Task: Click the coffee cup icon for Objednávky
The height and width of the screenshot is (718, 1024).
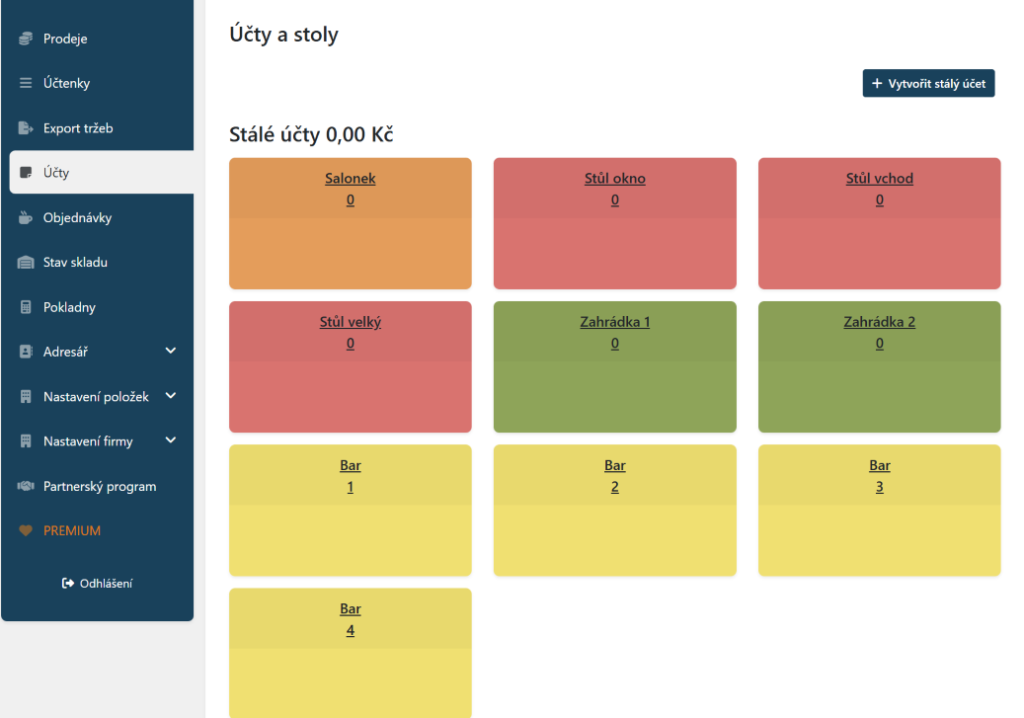Action: click(x=26, y=218)
